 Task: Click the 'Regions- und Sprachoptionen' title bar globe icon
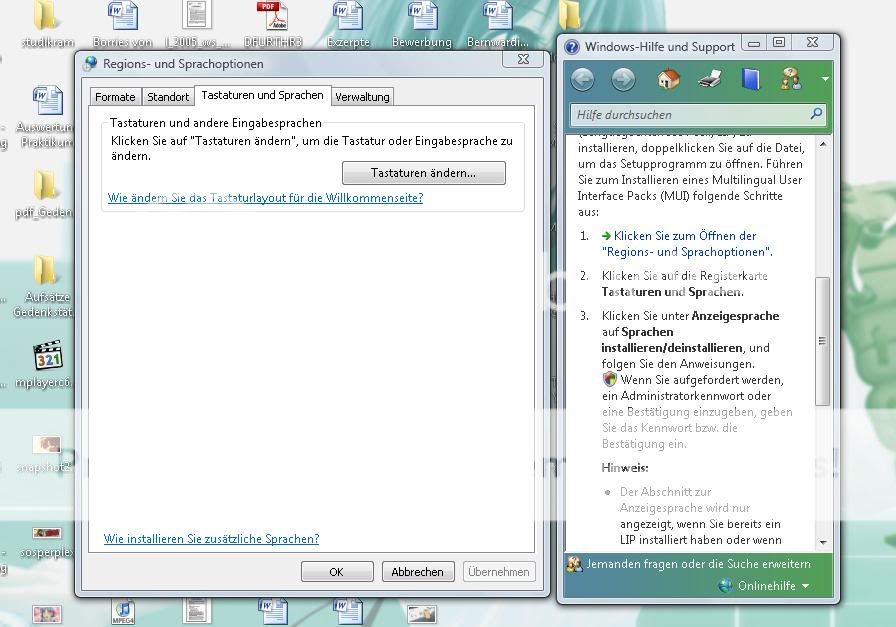pyautogui.click(x=90, y=63)
